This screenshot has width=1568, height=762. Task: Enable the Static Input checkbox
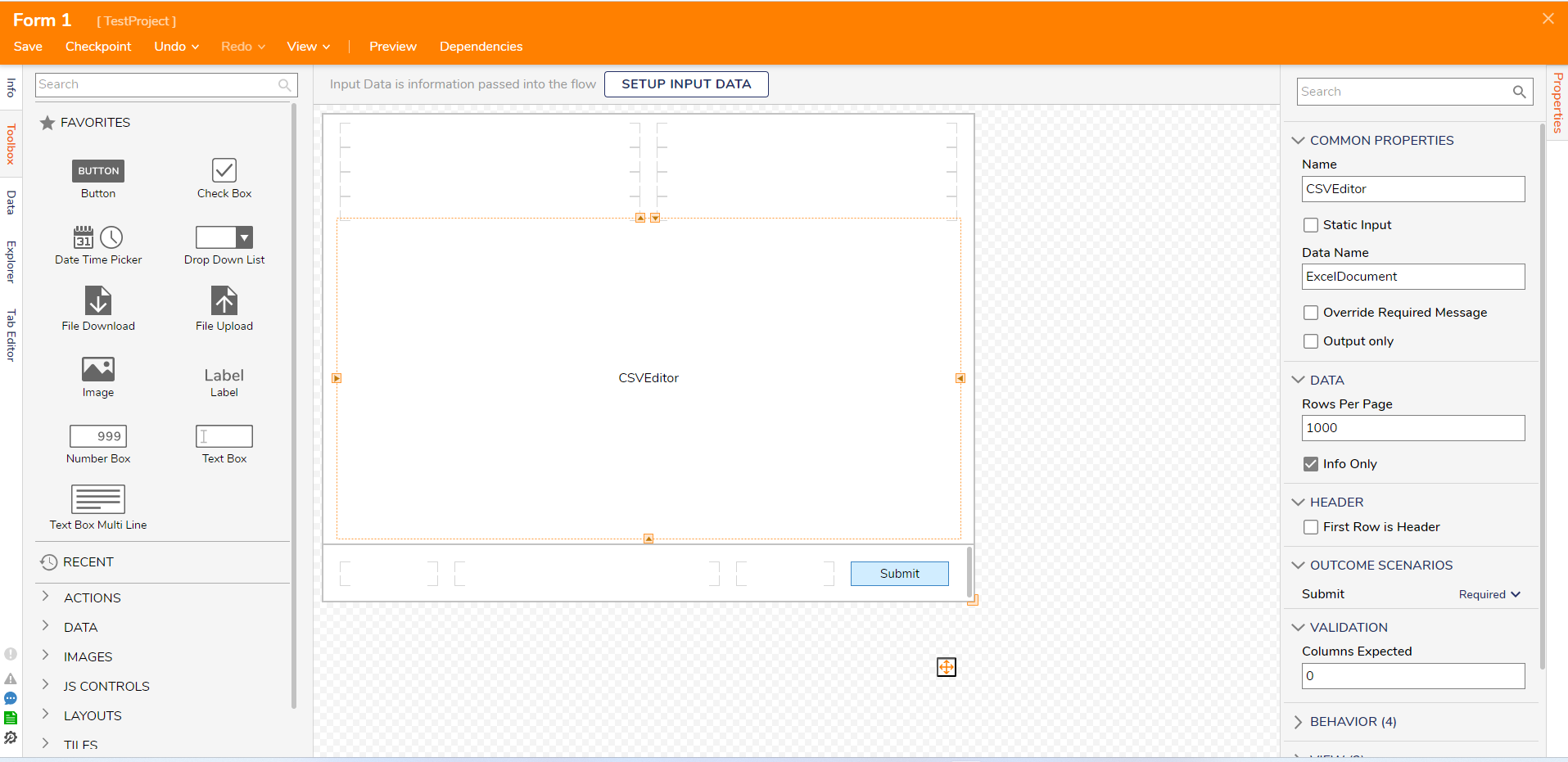[x=1311, y=225]
